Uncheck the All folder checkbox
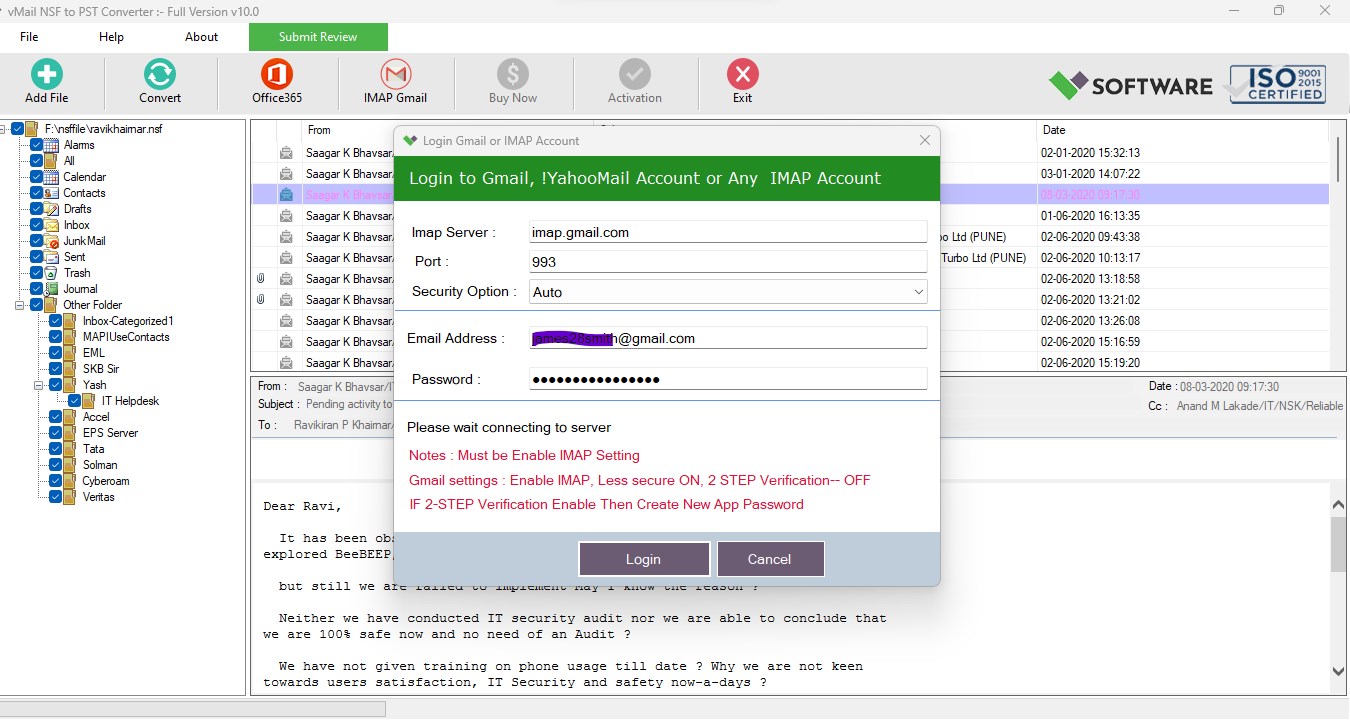 click(x=37, y=161)
